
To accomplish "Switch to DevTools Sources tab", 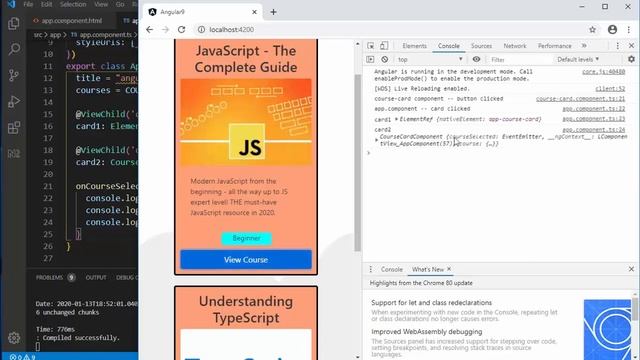I will pos(481,46).
